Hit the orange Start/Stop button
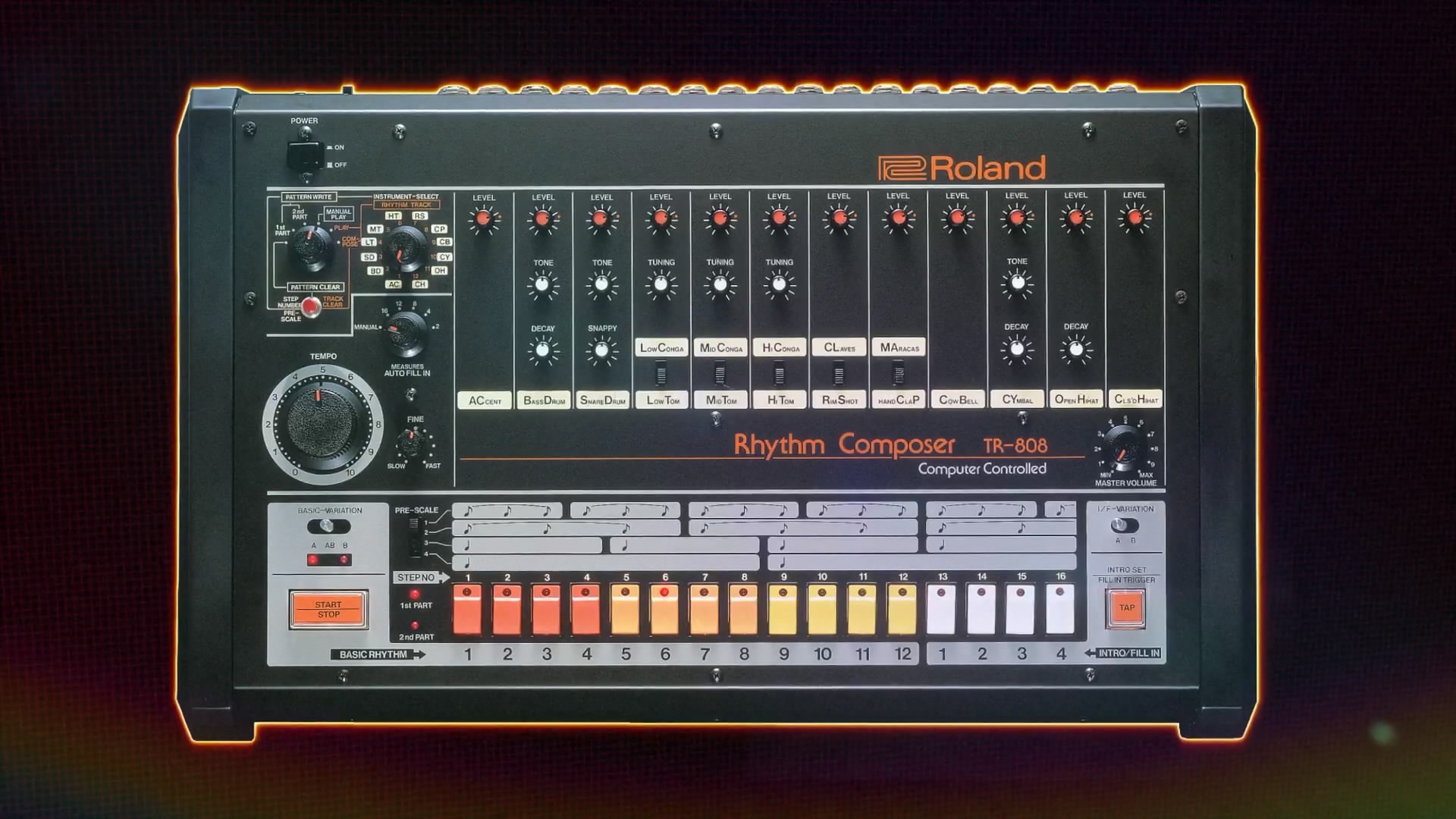This screenshot has height=819, width=1456. coord(328,609)
